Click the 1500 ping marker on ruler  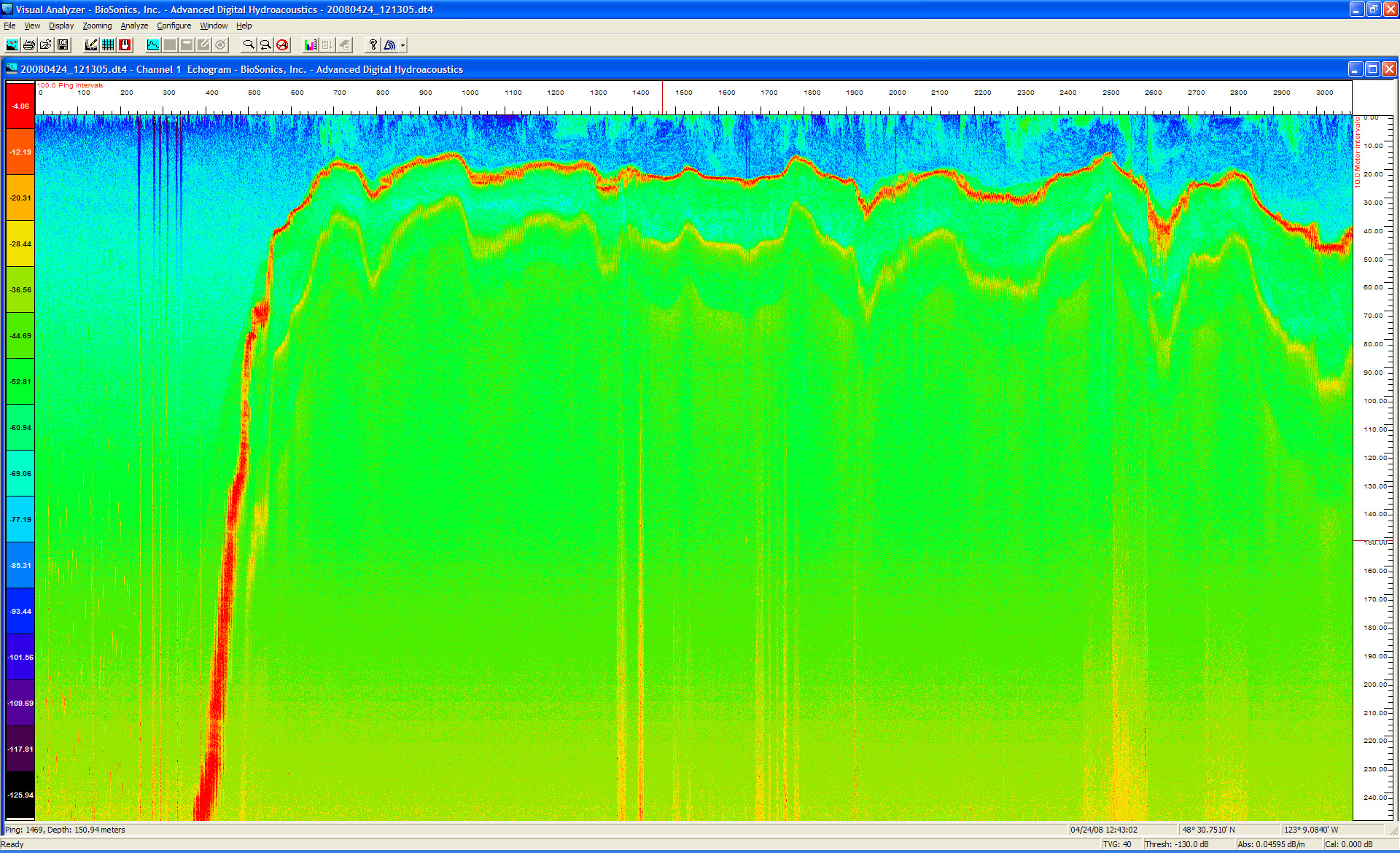[x=683, y=93]
